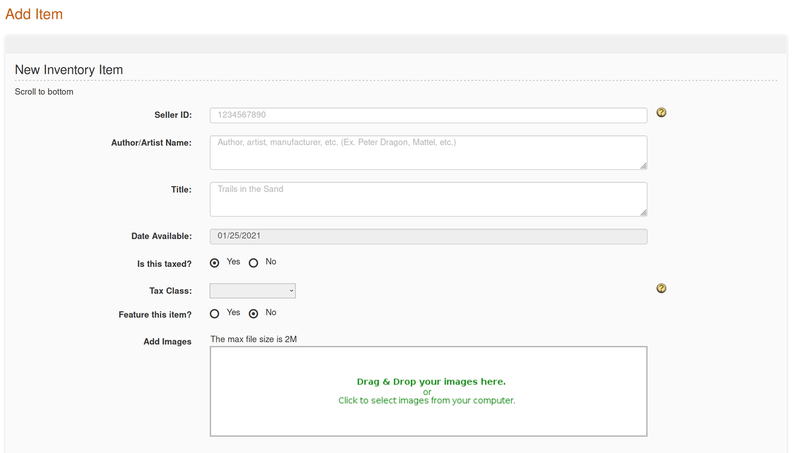Click the 'New Inventory Item' section title
The height and width of the screenshot is (453, 800).
[x=69, y=70]
